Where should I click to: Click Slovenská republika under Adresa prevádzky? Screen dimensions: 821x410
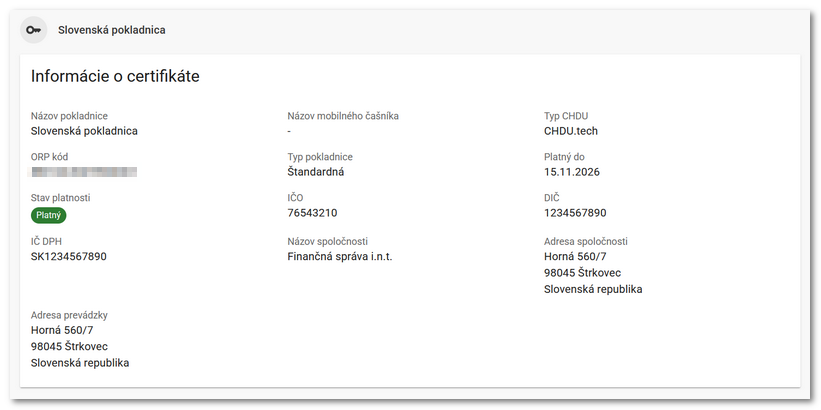click(x=80, y=363)
